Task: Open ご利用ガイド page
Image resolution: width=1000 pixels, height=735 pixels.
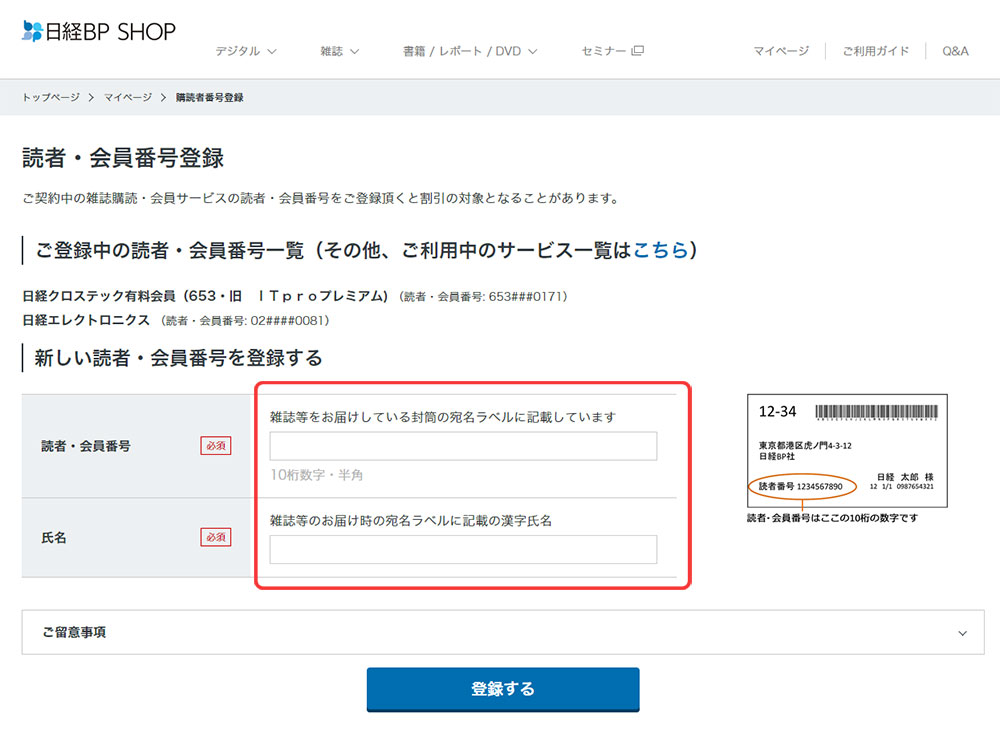Action: tap(876, 51)
